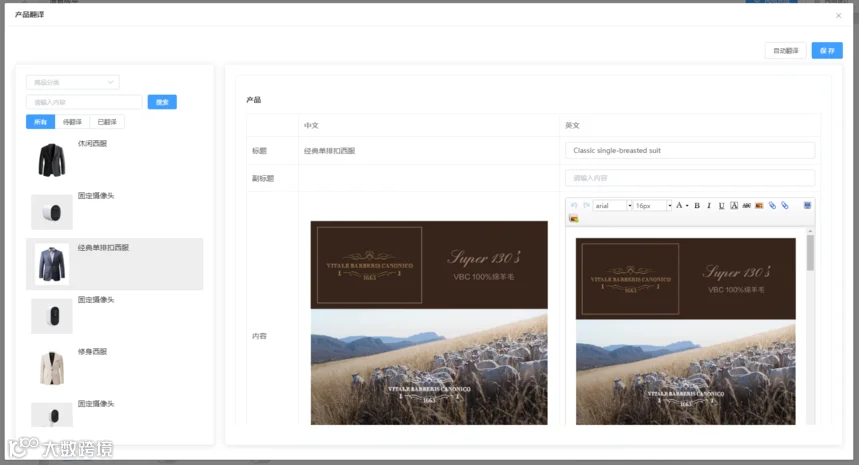Click paperclip icon right after the image icon
859x465 pixels.
pyautogui.click(x=772, y=205)
